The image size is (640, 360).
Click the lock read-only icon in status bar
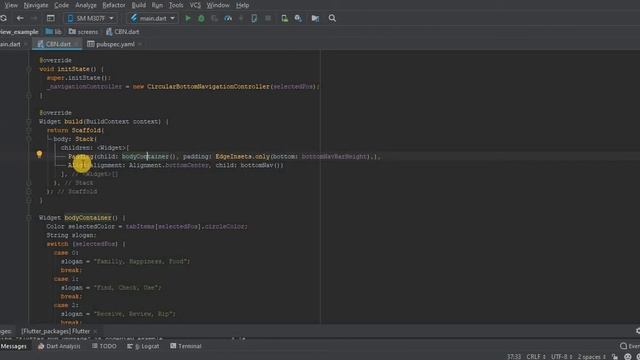pos(615,357)
